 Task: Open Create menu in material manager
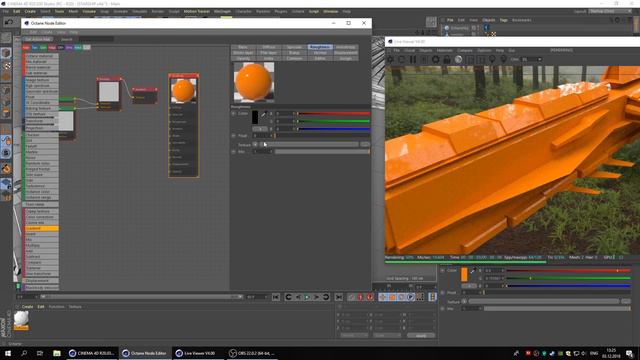tap(27, 307)
